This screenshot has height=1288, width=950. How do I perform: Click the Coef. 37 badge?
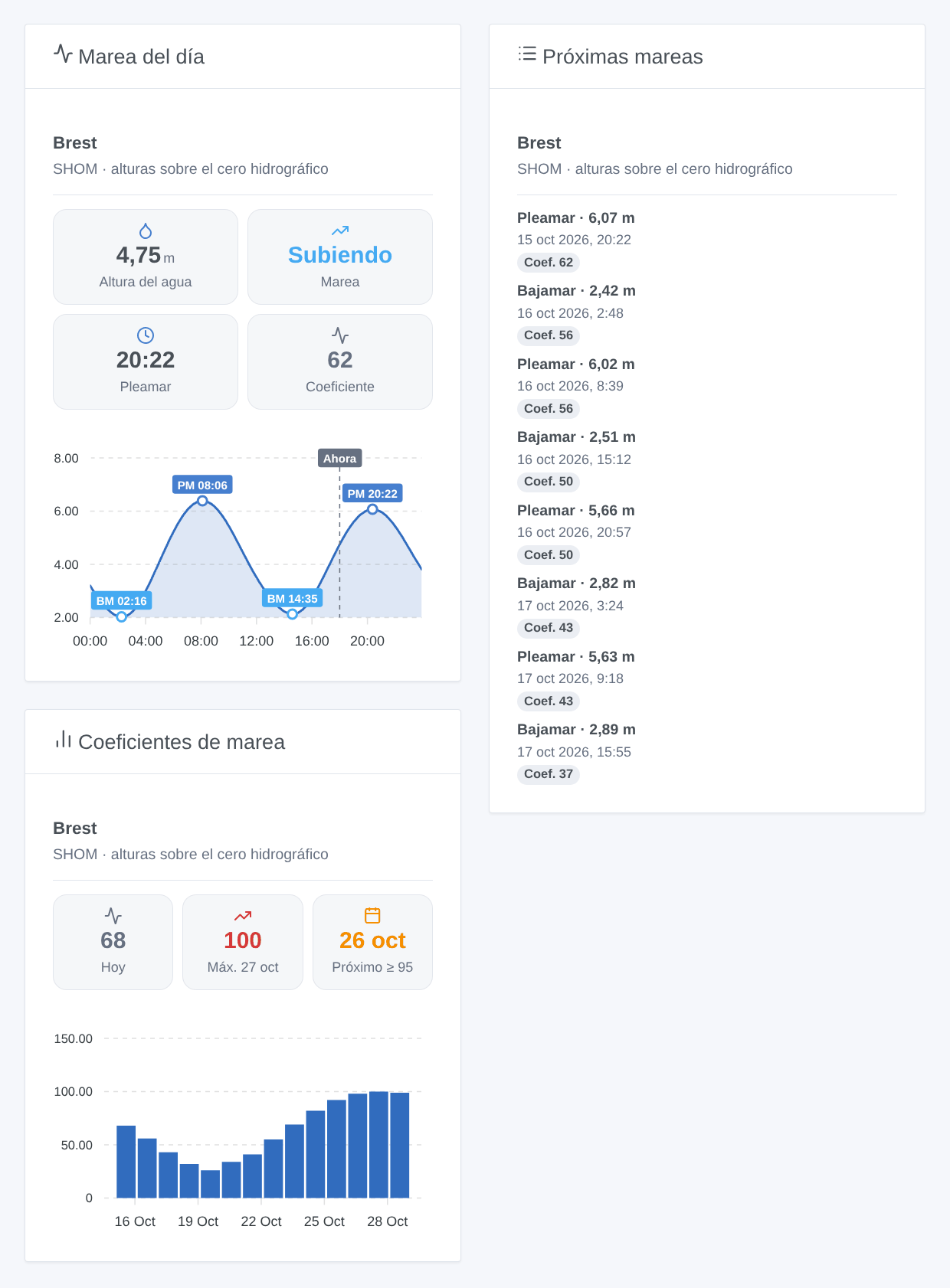click(x=549, y=774)
